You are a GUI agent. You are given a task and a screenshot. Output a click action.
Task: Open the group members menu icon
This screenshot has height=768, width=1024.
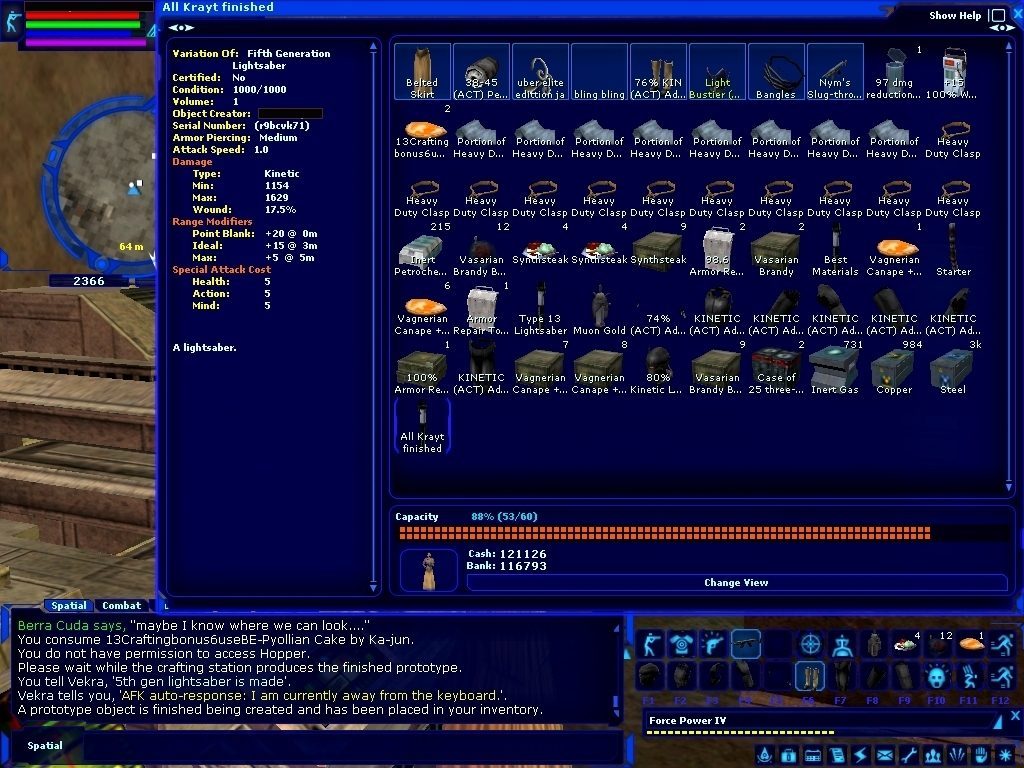(x=933, y=756)
